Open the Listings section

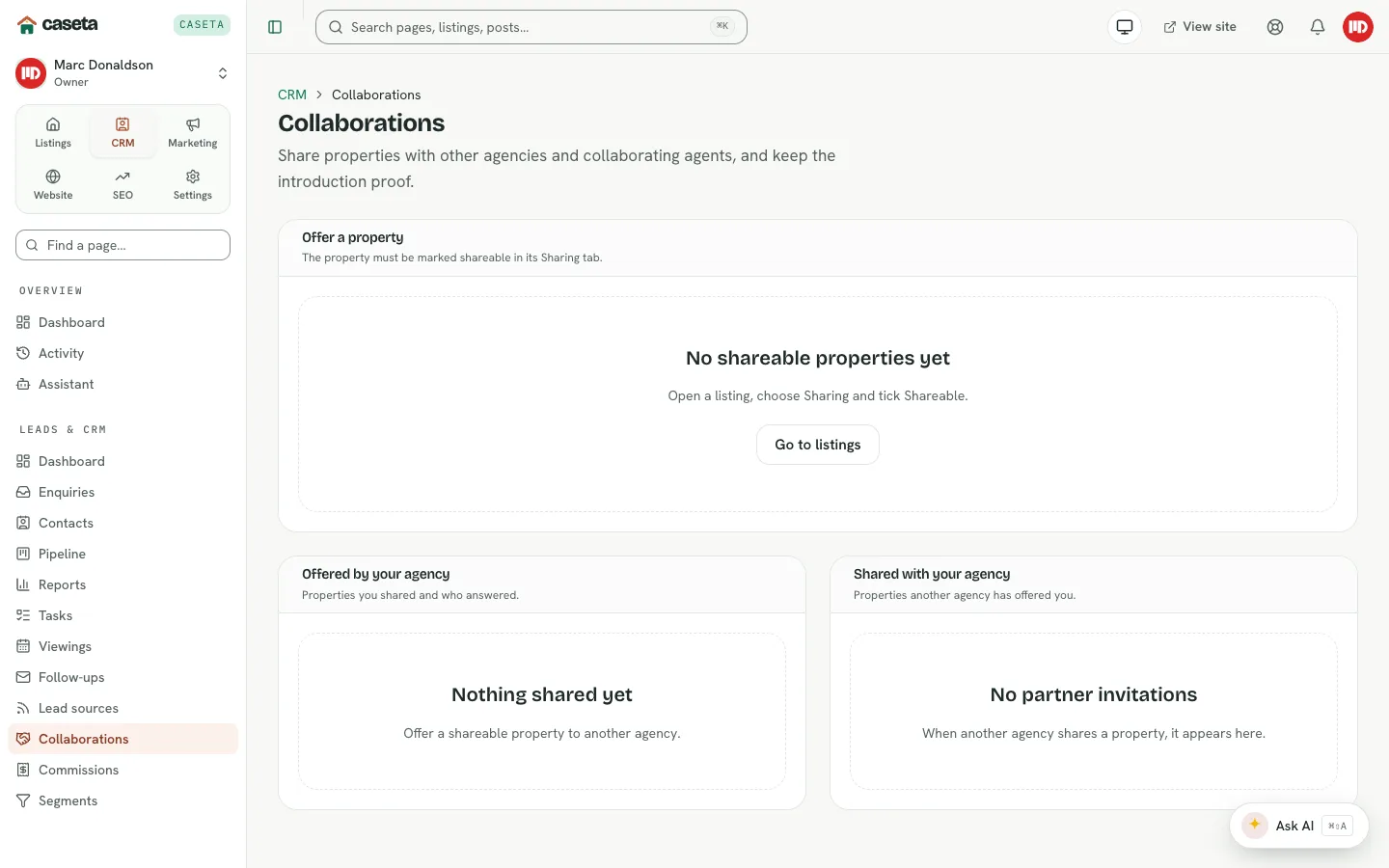[53, 132]
